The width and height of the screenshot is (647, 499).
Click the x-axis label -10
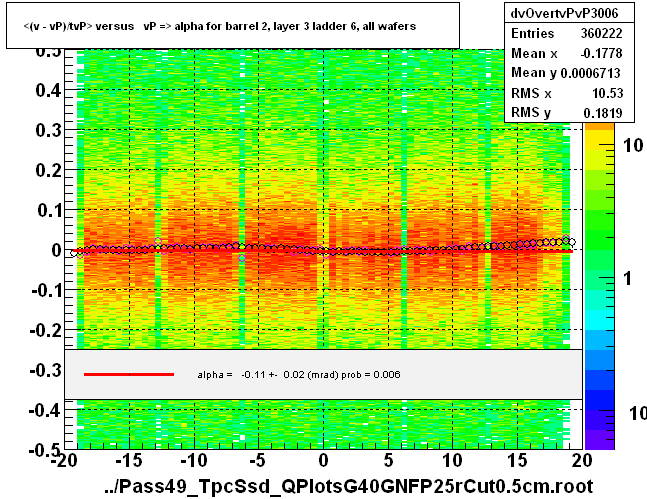[194, 461]
